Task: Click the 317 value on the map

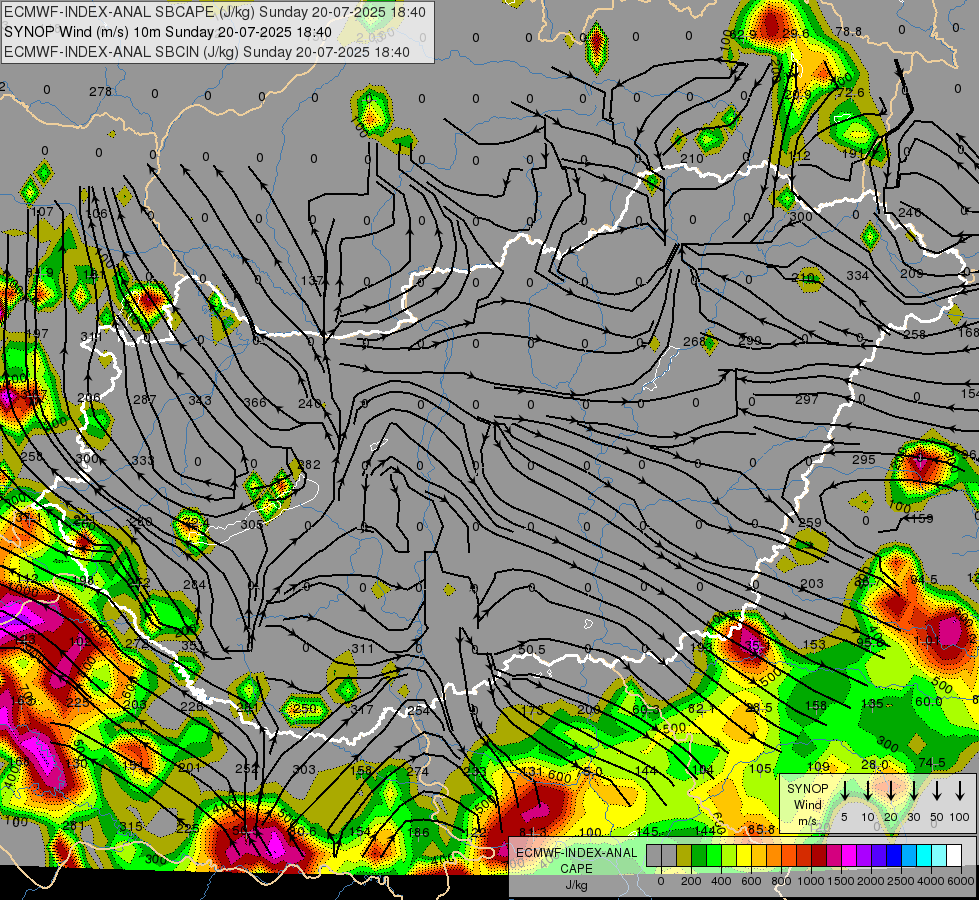Action: 362,710
